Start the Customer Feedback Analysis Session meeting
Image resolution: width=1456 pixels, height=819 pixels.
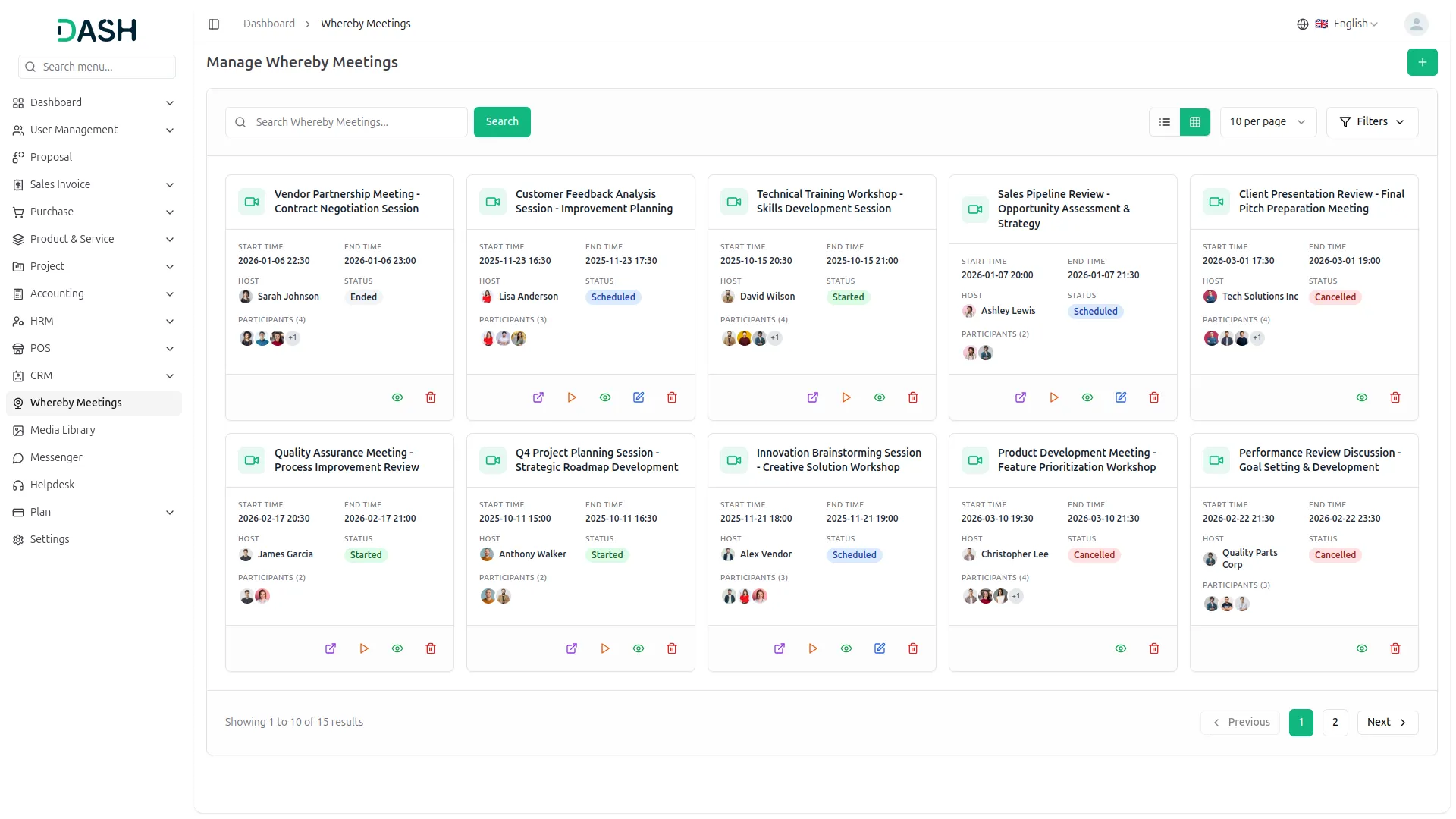click(572, 397)
